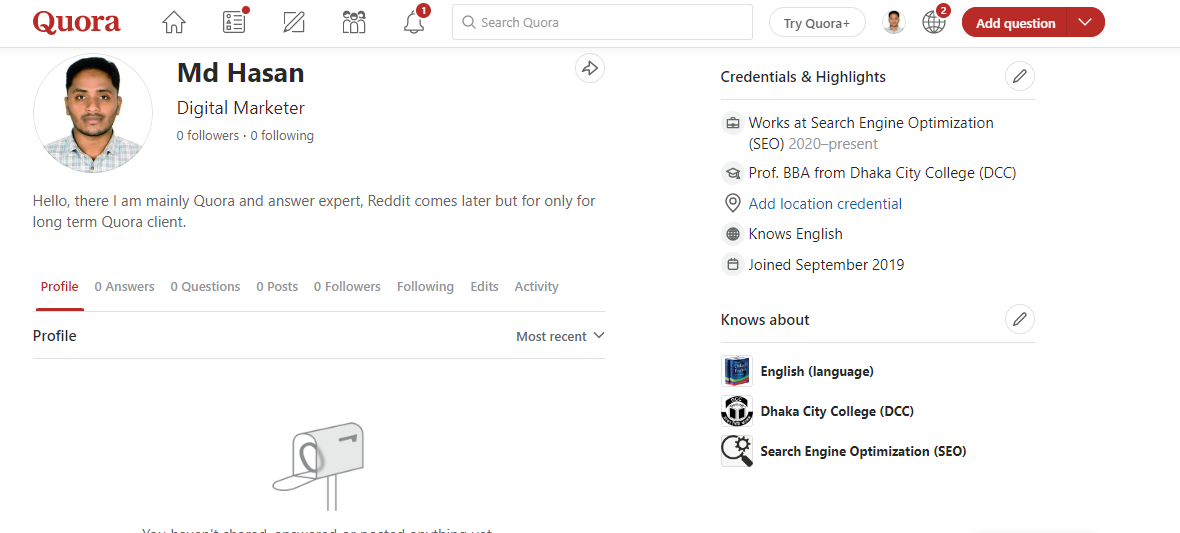Open the Following list icon in navbar

pos(234,23)
